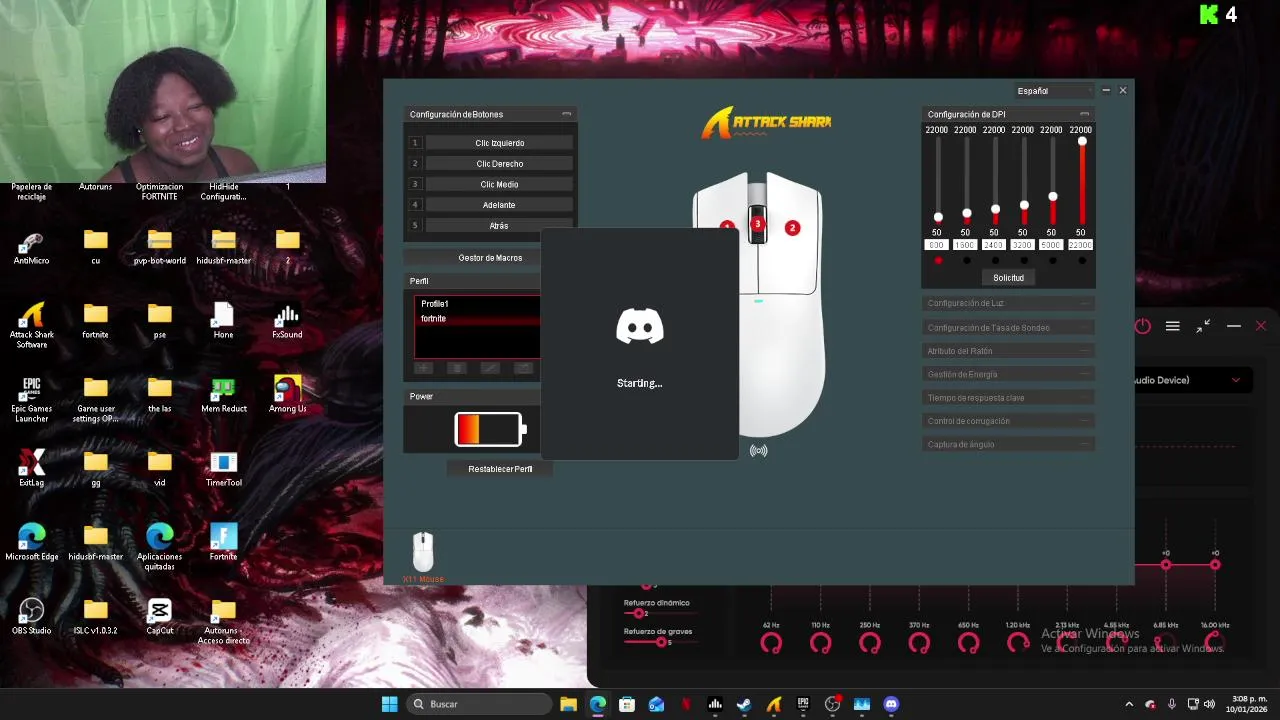
Task: Open OBS Studio desktop icon
Action: click(31, 616)
